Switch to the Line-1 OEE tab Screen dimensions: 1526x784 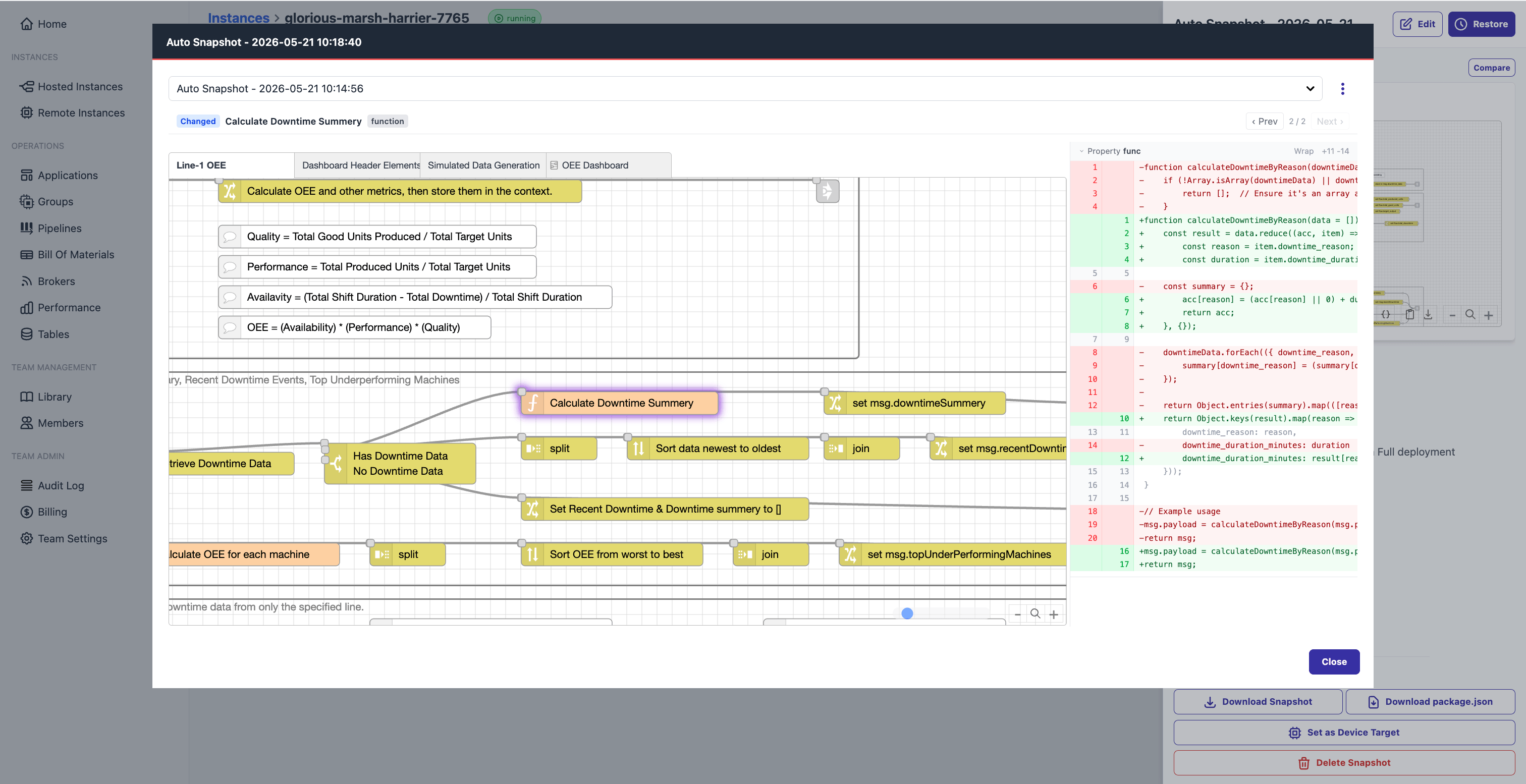click(x=231, y=165)
